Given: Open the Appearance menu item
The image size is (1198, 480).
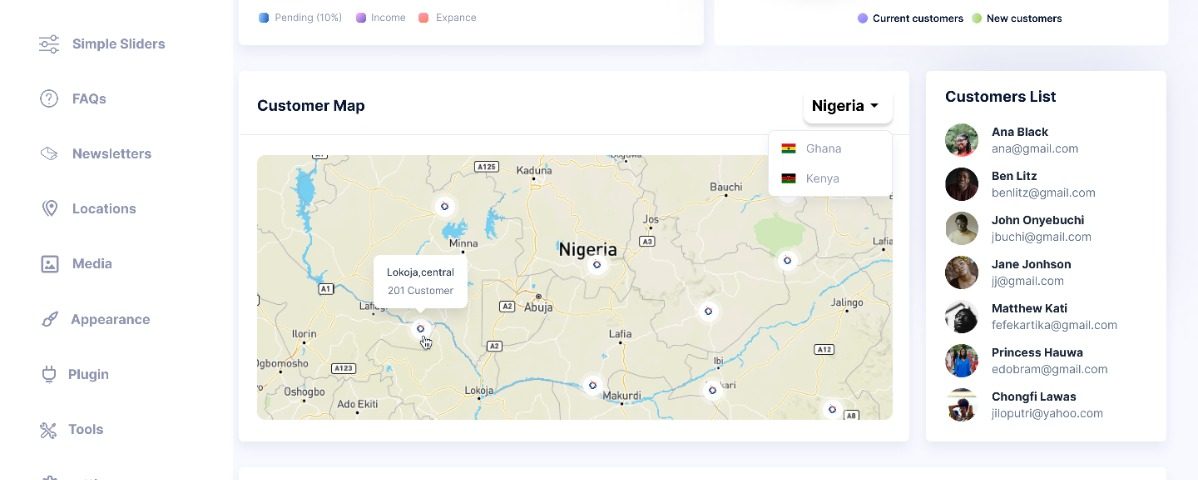Looking at the screenshot, I should [x=110, y=320].
